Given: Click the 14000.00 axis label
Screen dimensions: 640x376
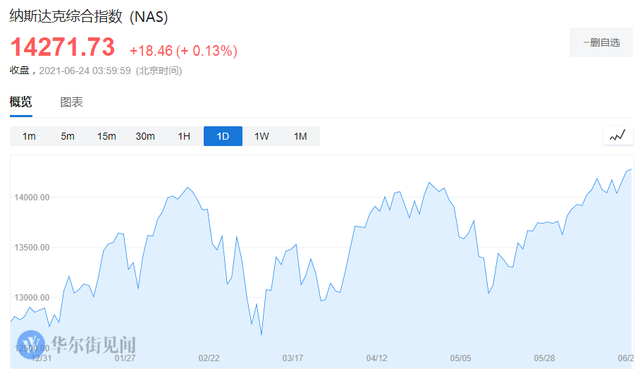Looking at the screenshot, I should pyautogui.click(x=32, y=197).
